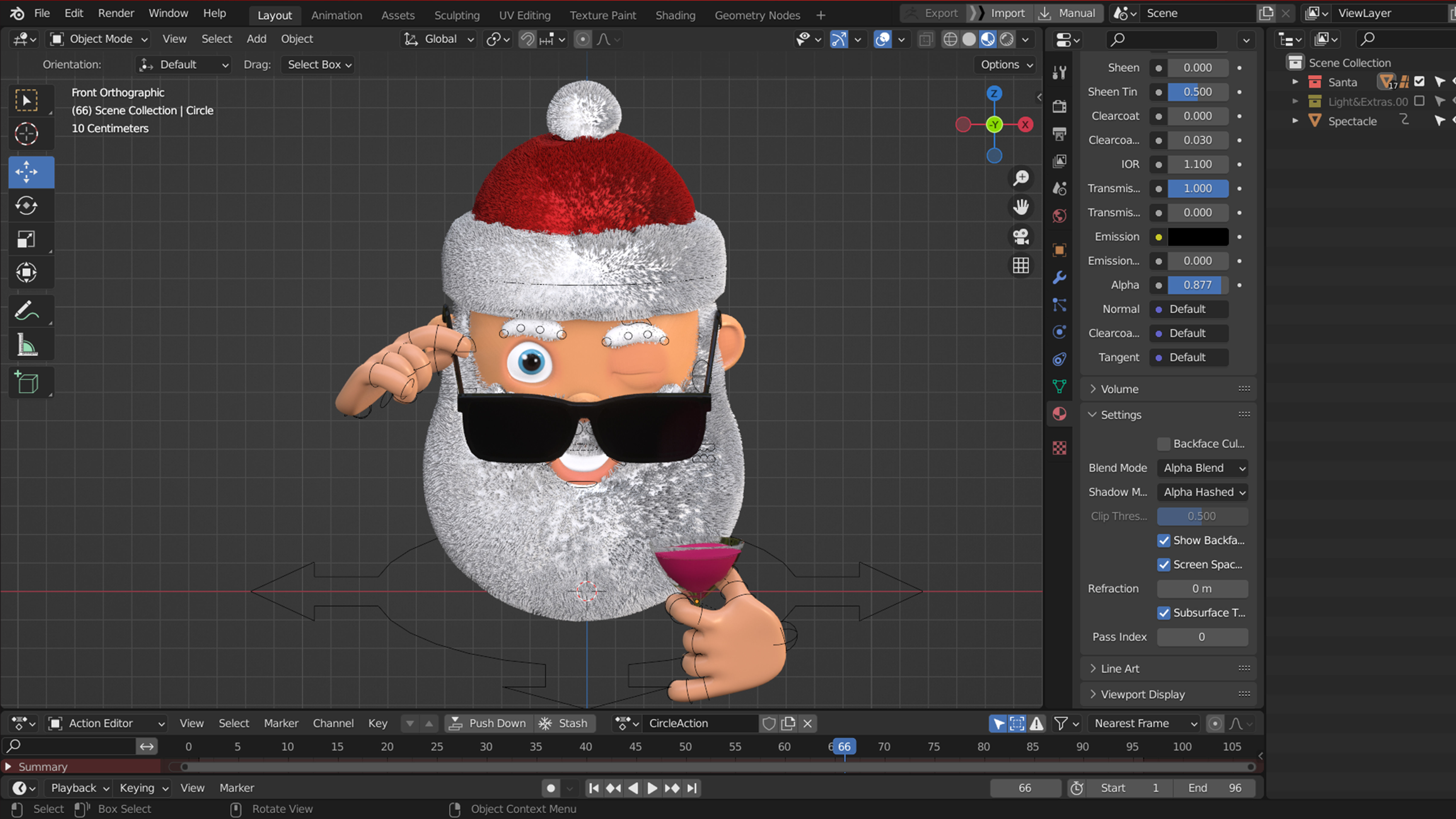Open the Render properties tab

pos(1060,106)
